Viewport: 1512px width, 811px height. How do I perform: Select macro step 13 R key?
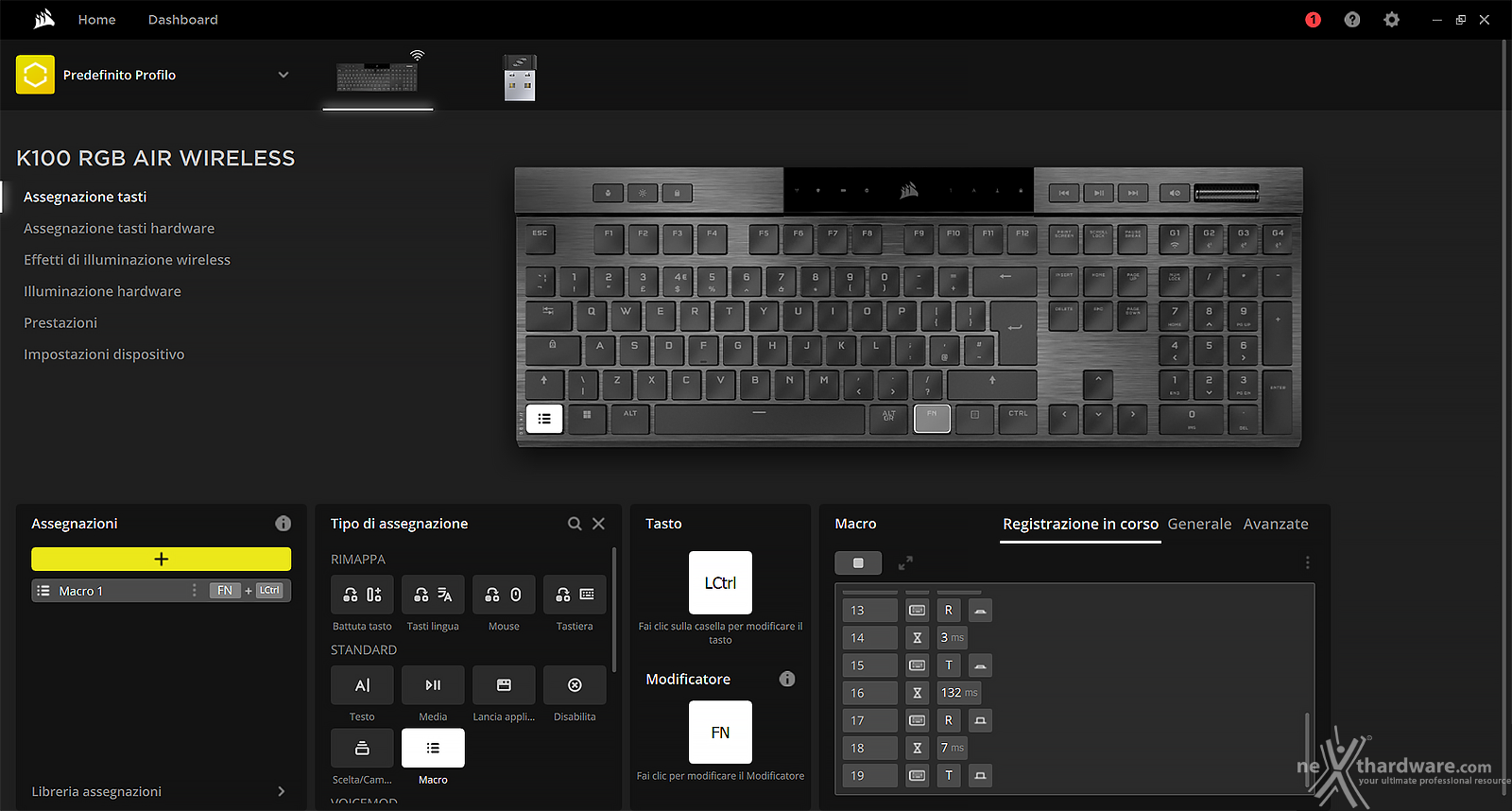pyautogui.click(x=949, y=611)
